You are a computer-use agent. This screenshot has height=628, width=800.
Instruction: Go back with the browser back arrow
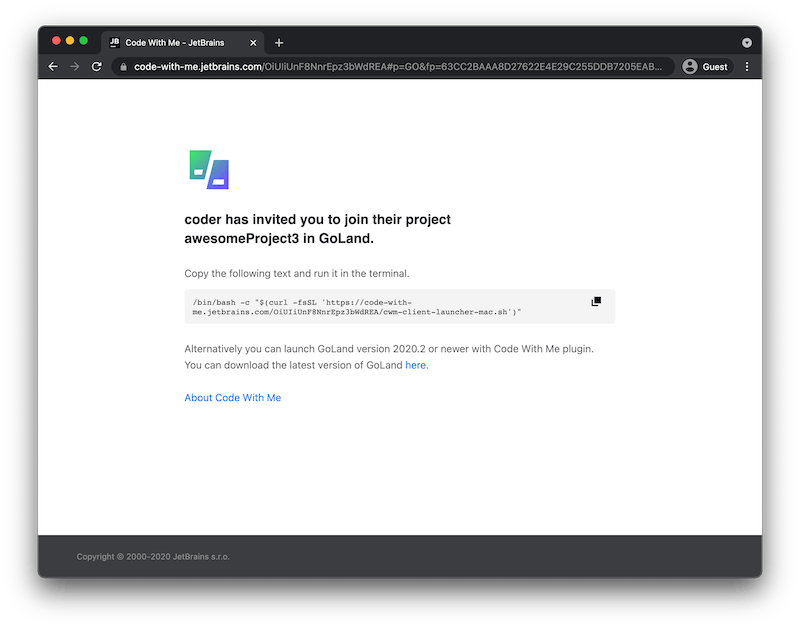(53, 67)
